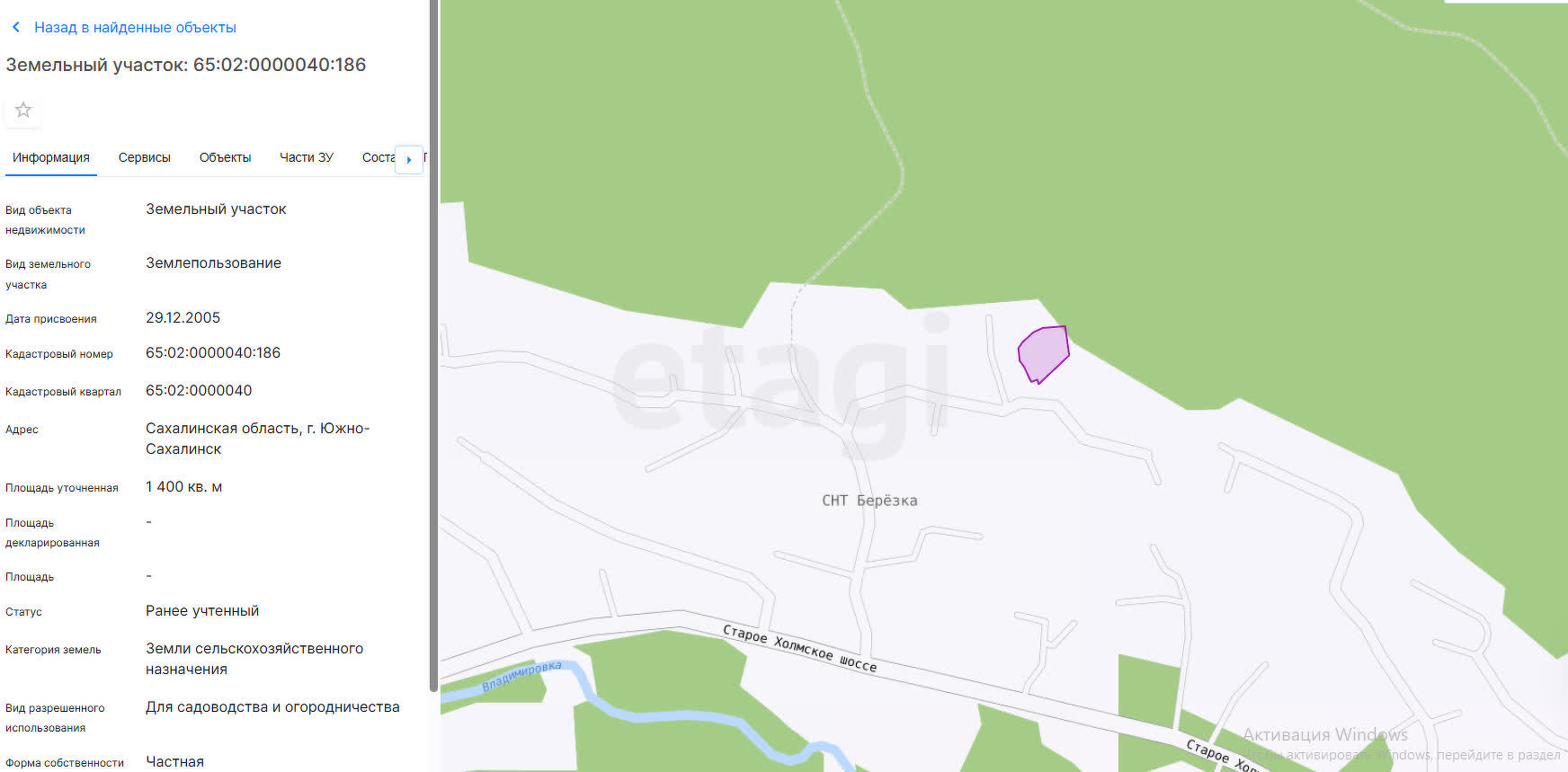Image resolution: width=1568 pixels, height=772 pixels.
Task: Click the purple land parcel polygon
Action: click(x=1043, y=354)
